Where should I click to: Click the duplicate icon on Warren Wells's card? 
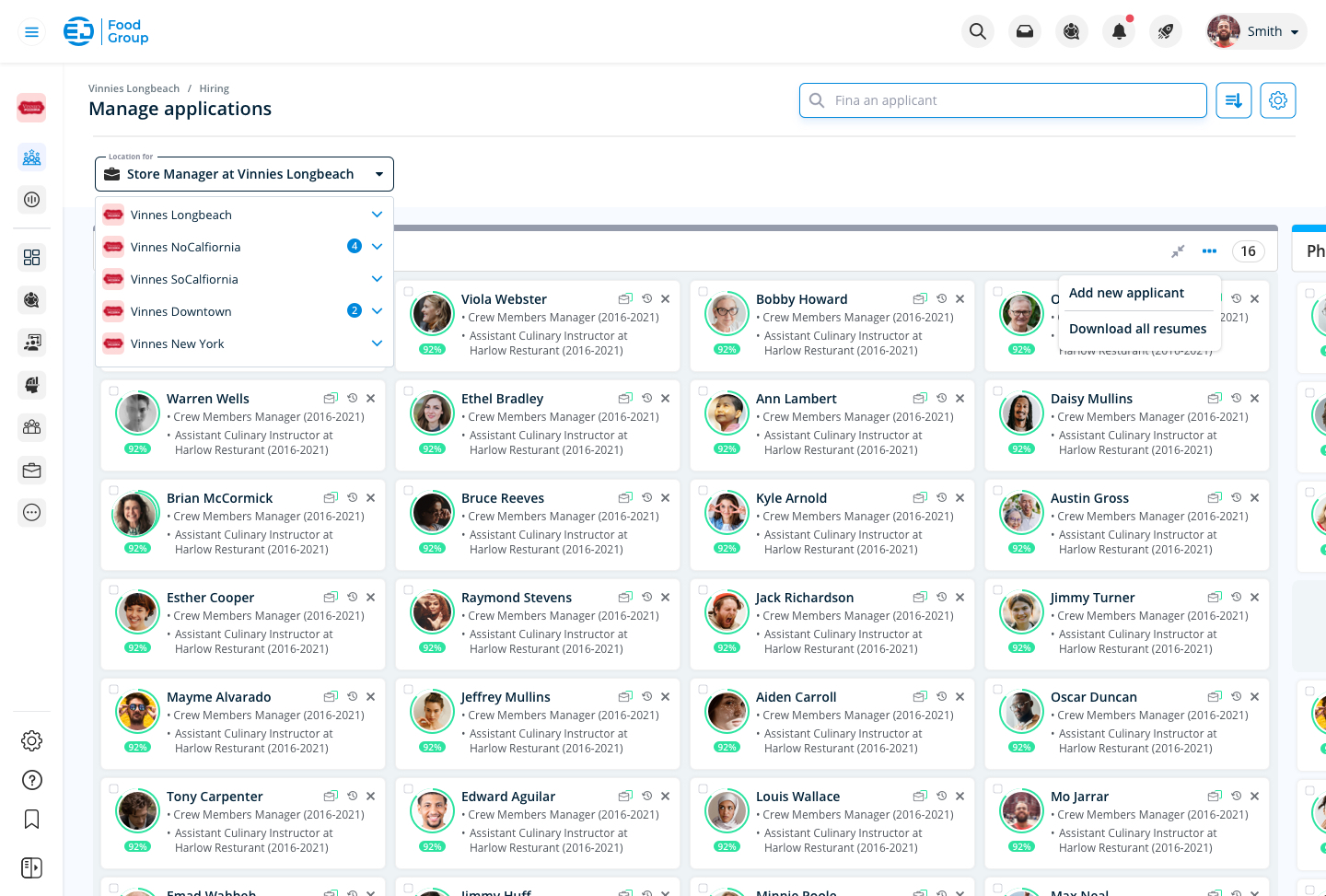coord(331,398)
